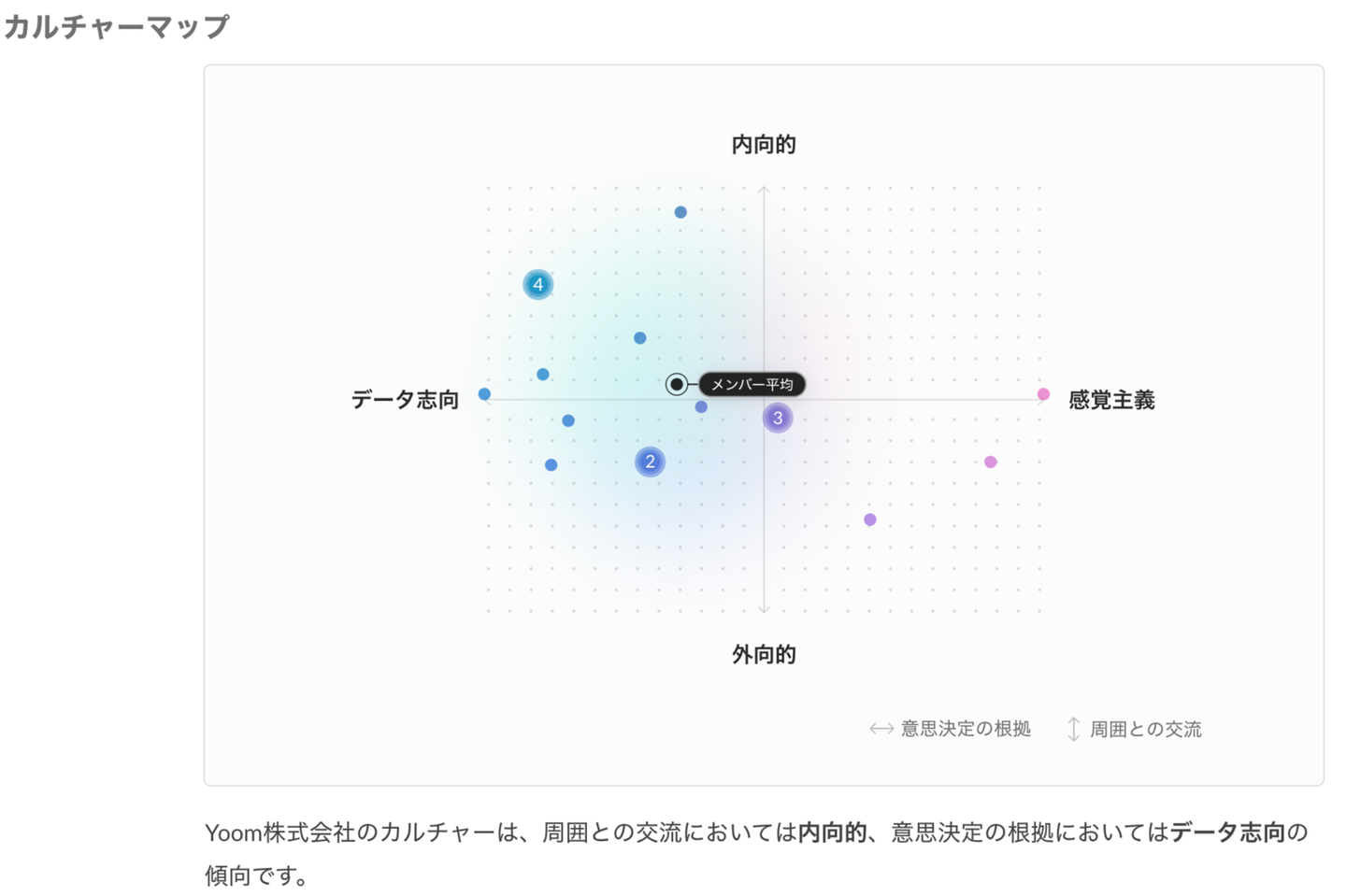Select the blue dot next to データ志向
This screenshot has height=896, width=1346.
pos(484,394)
